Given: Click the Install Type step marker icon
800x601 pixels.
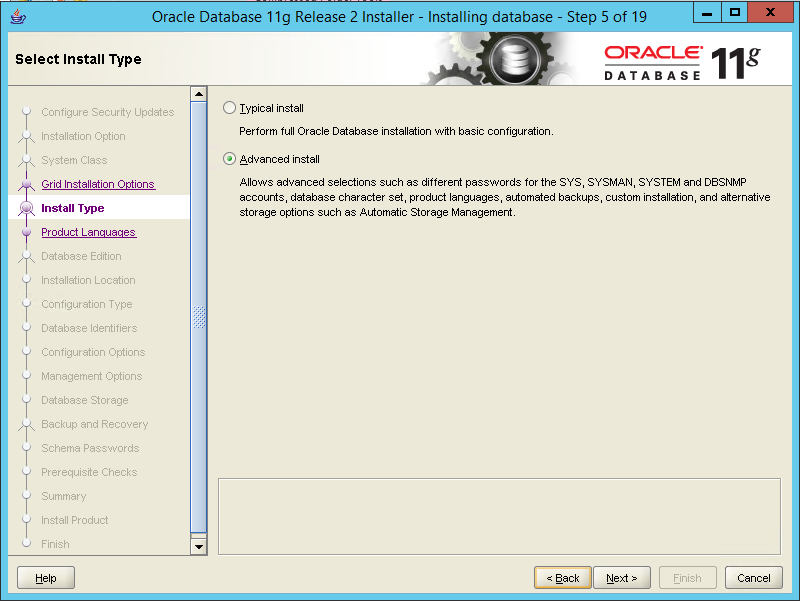Looking at the screenshot, I should click(x=26, y=208).
